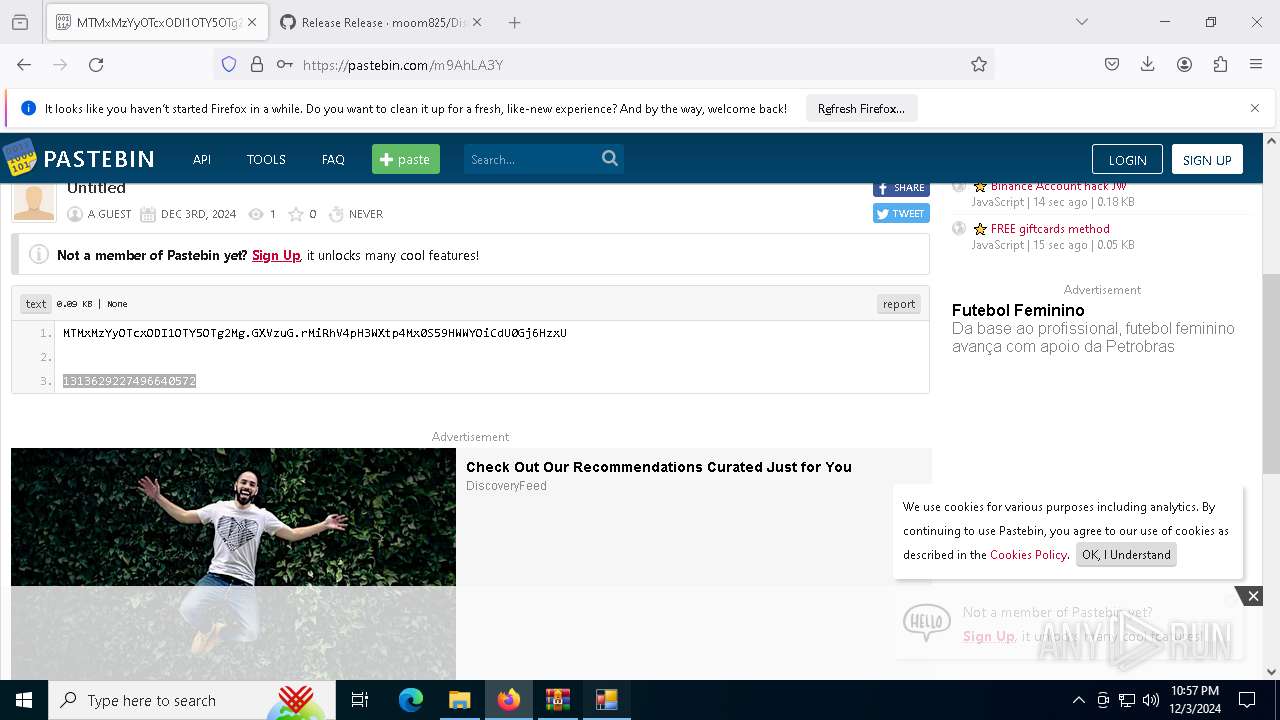Close the bottom overlay ad
Viewport: 1280px width, 720px height.
point(1253,596)
